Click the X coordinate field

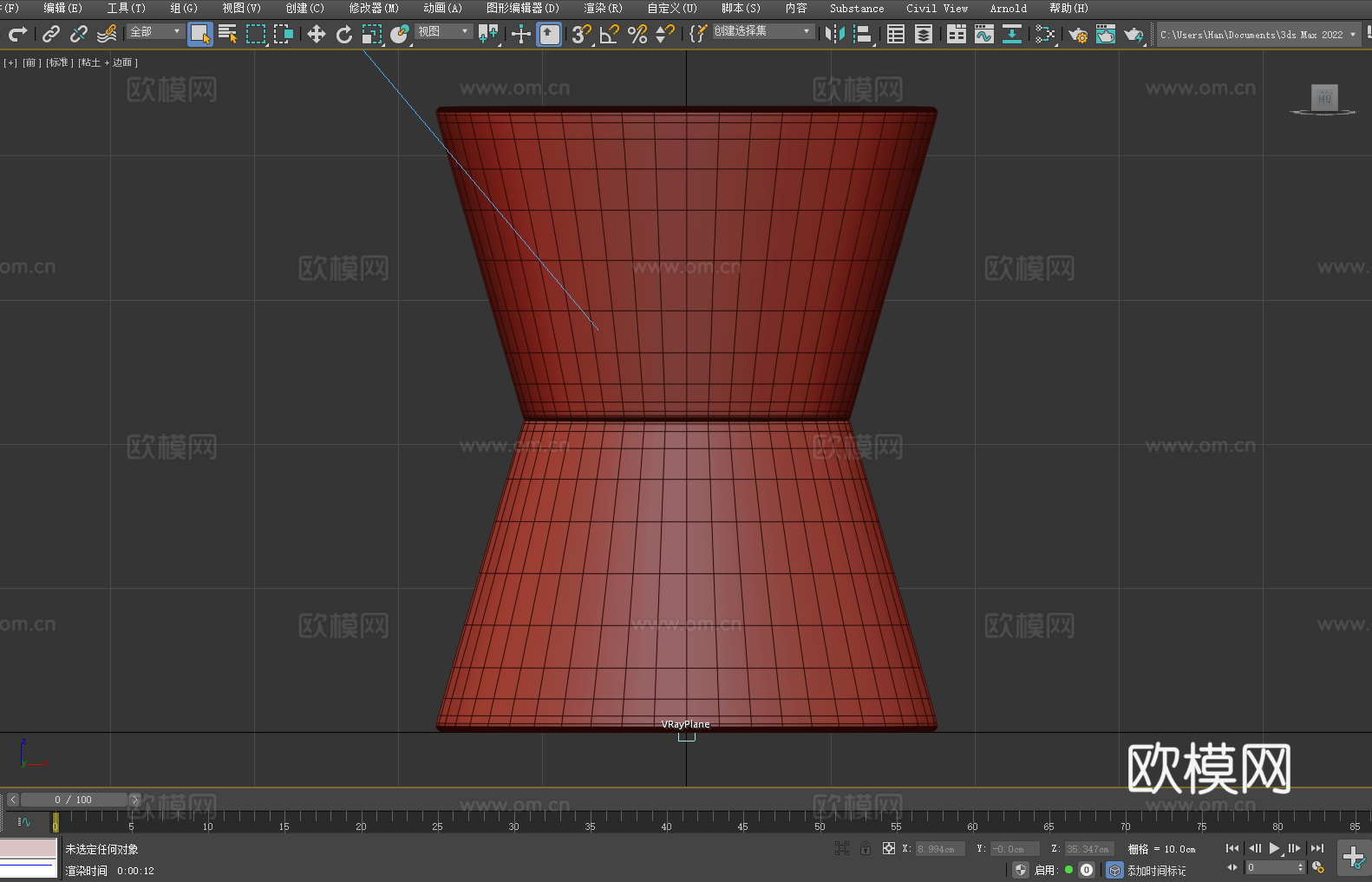(940, 849)
